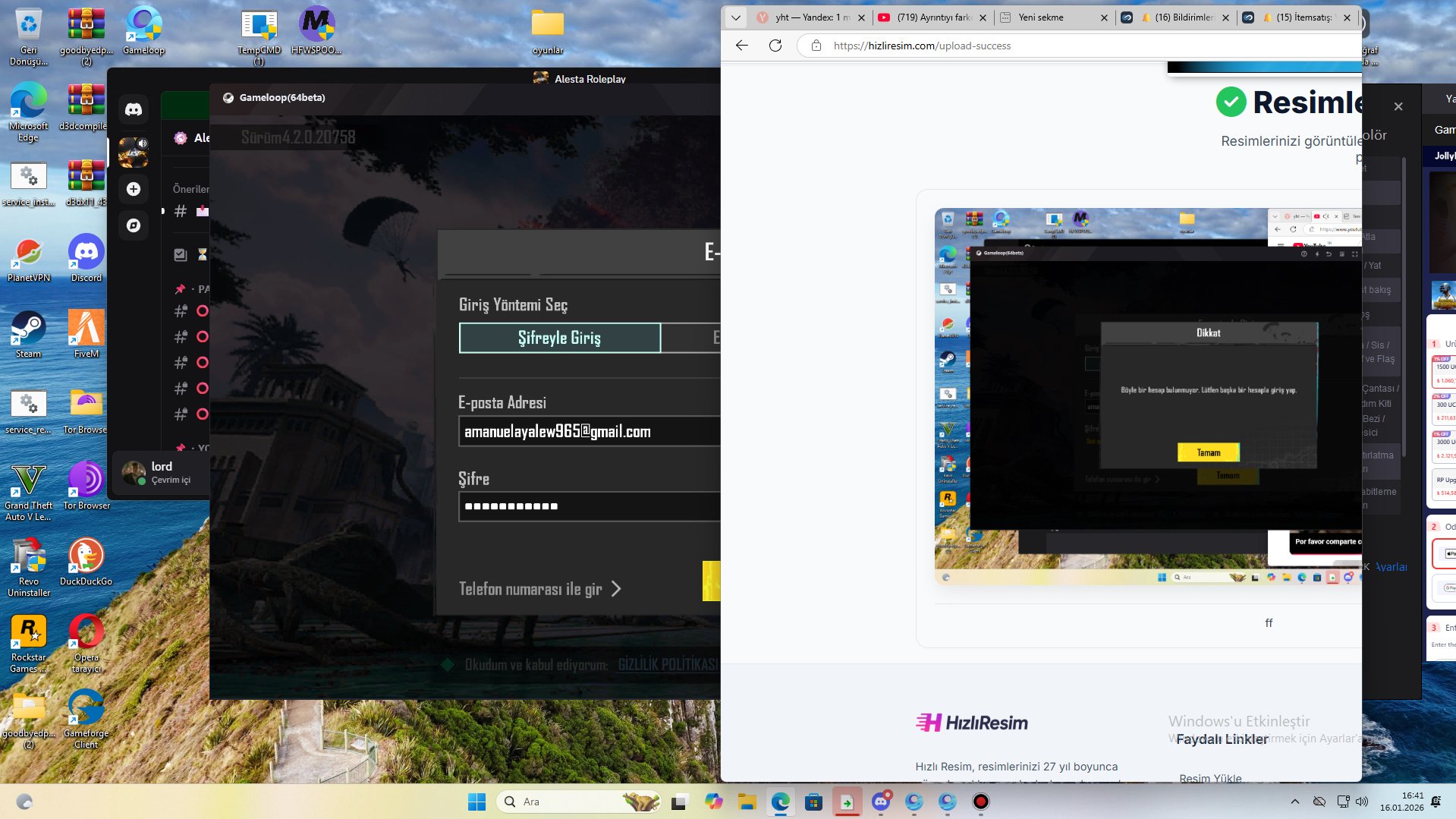Click the Resim Yükle footer link
1456x819 pixels.
pyautogui.click(x=1210, y=777)
